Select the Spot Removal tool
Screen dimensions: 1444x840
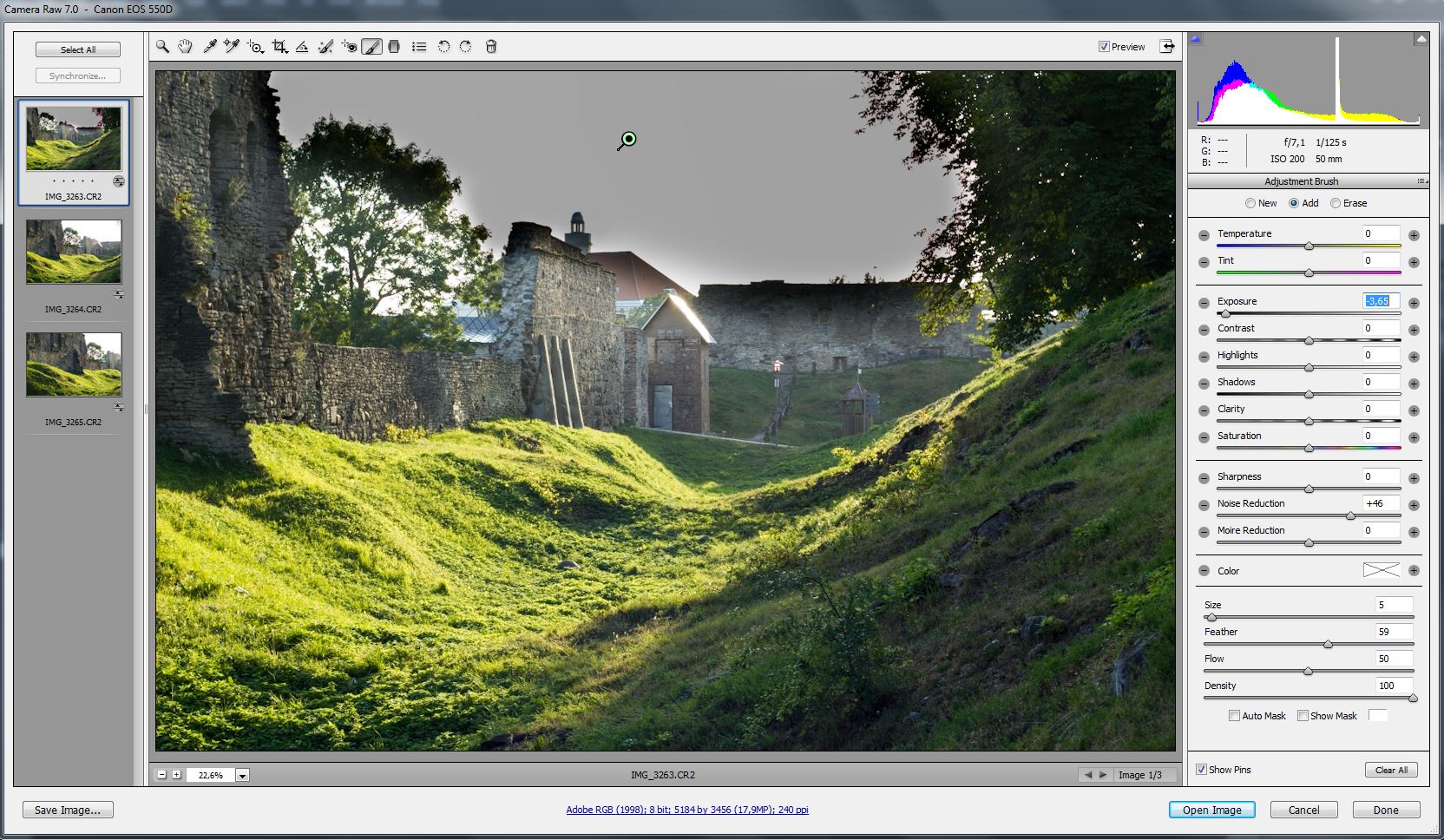pyautogui.click(x=325, y=47)
